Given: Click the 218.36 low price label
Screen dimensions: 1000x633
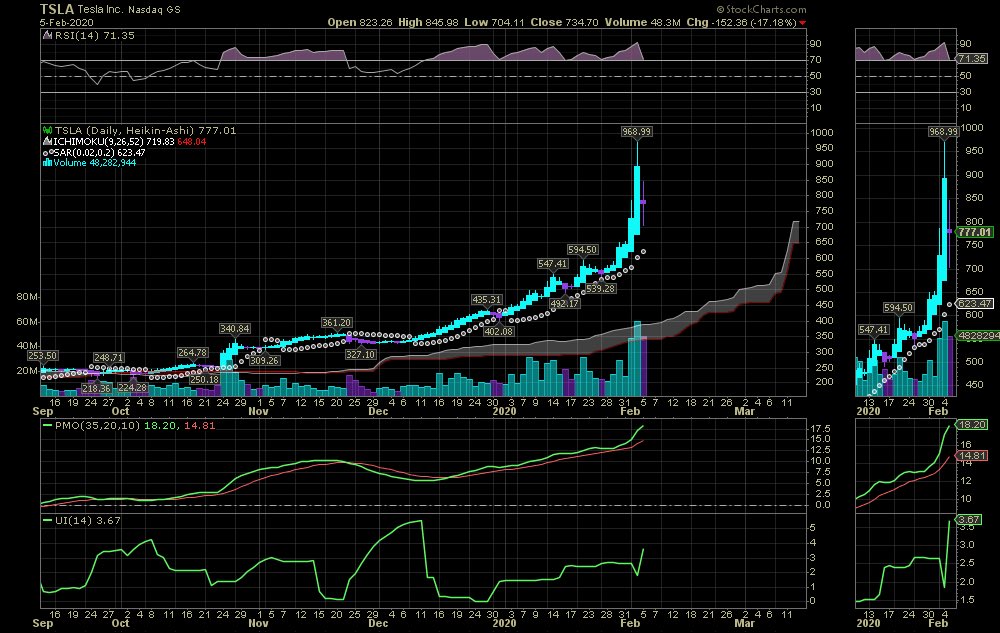Looking at the screenshot, I should click(96, 388).
